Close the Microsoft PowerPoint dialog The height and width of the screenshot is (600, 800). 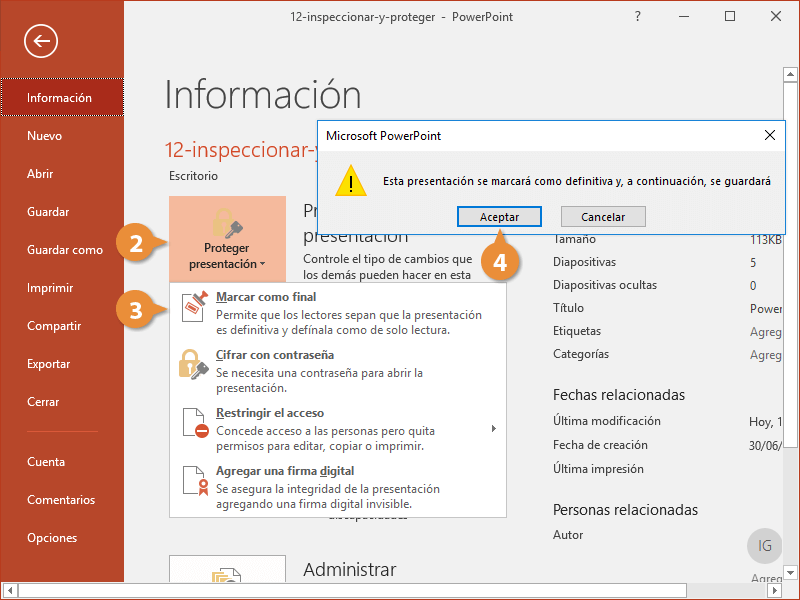click(769, 135)
